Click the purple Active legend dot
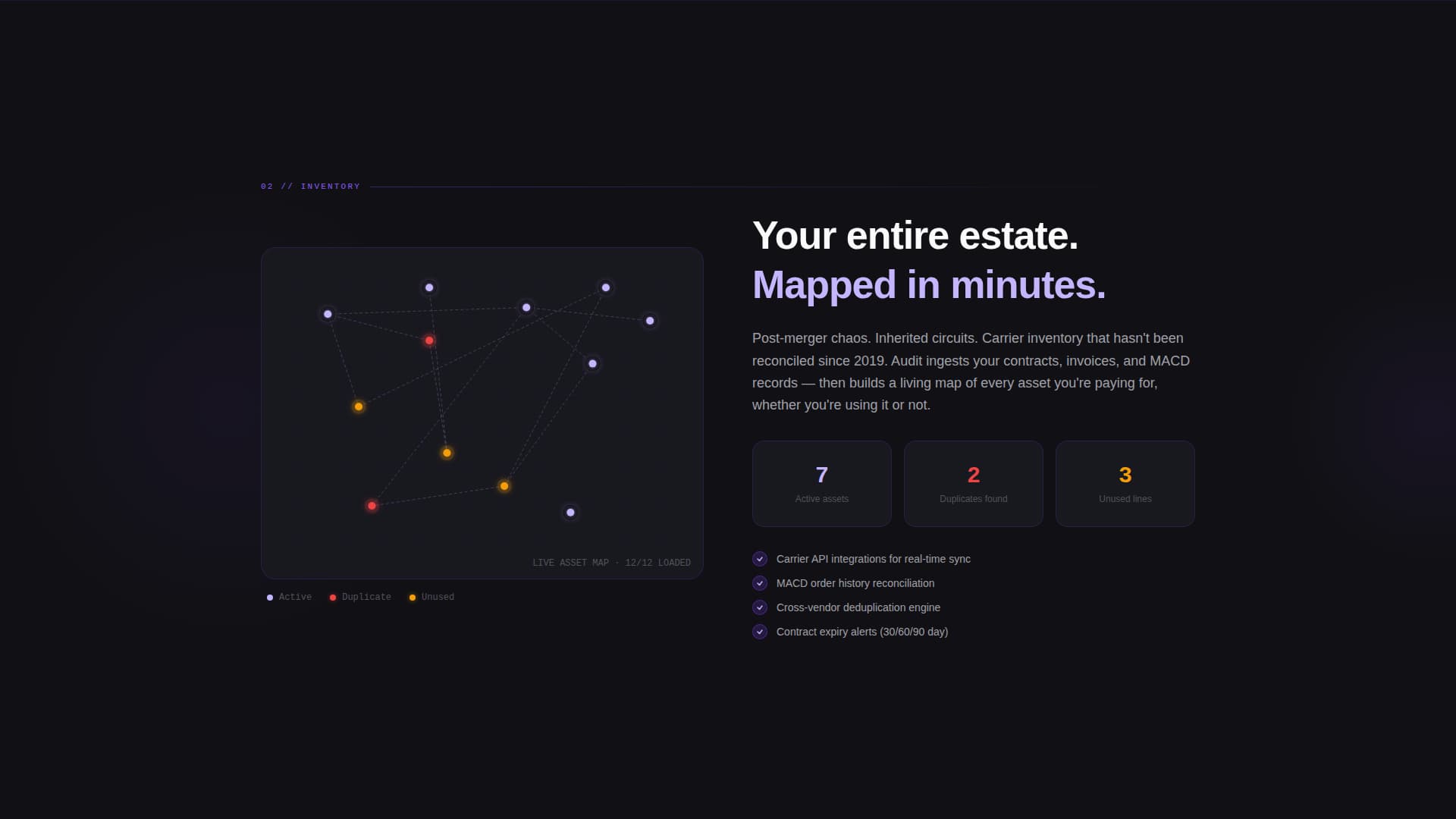 [x=270, y=598]
